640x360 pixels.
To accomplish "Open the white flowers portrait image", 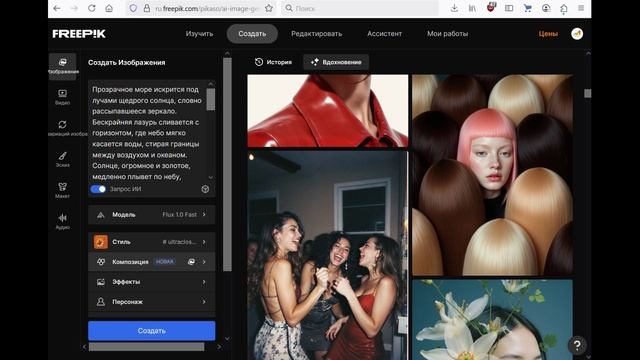I will pos(492,320).
